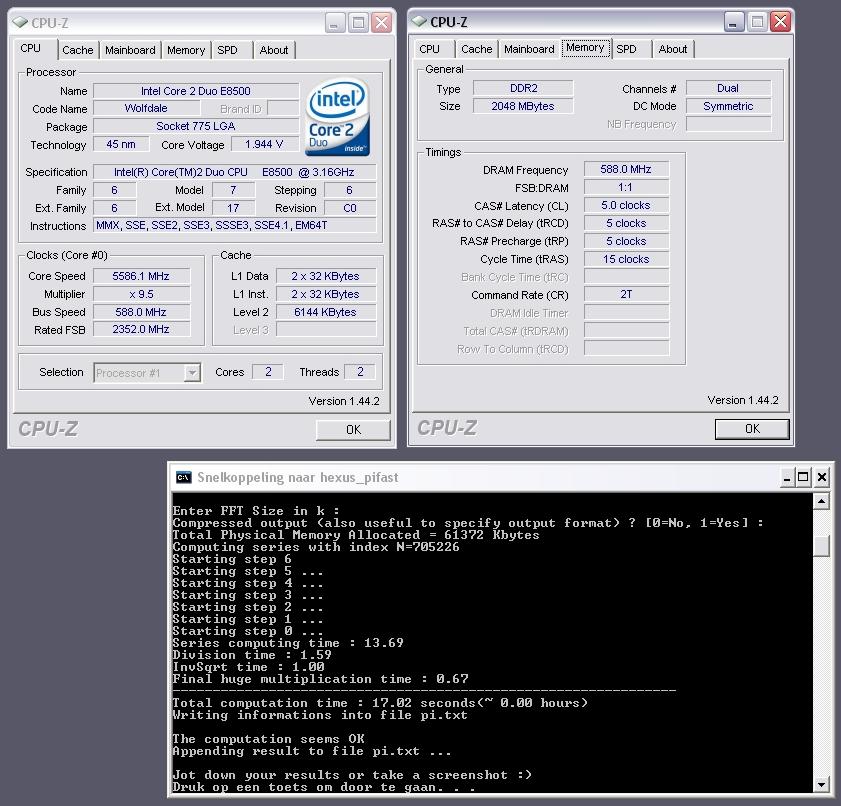Click the console scrollbar up arrow
The height and width of the screenshot is (806, 841).
tap(821, 502)
